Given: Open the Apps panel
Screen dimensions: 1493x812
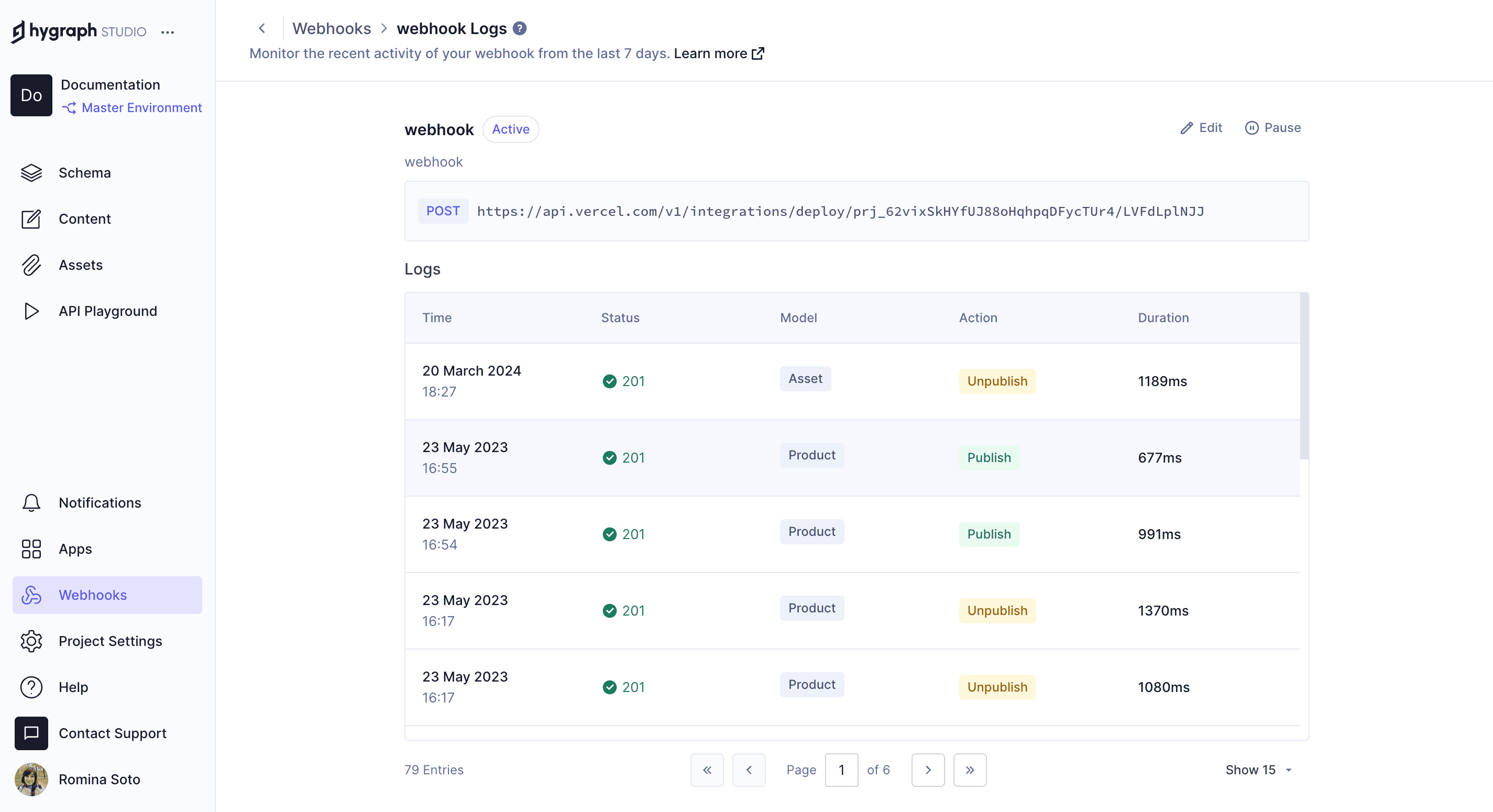Looking at the screenshot, I should [x=75, y=549].
